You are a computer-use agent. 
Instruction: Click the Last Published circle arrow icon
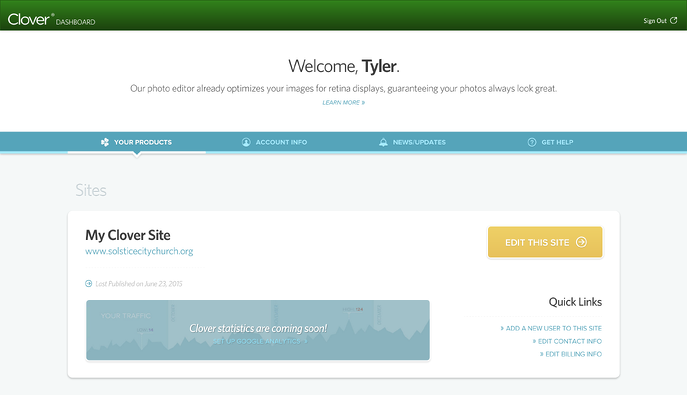(x=89, y=284)
